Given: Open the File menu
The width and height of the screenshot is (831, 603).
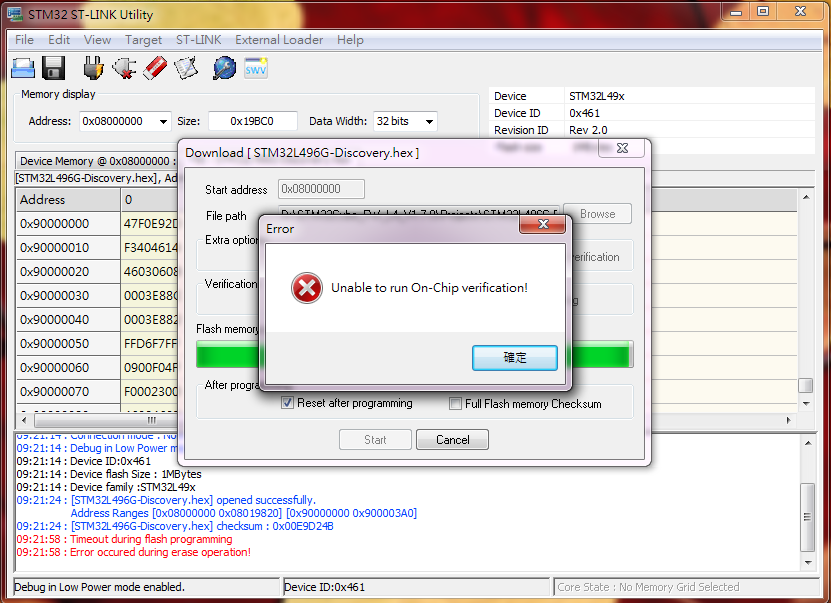Looking at the screenshot, I should [x=24, y=40].
